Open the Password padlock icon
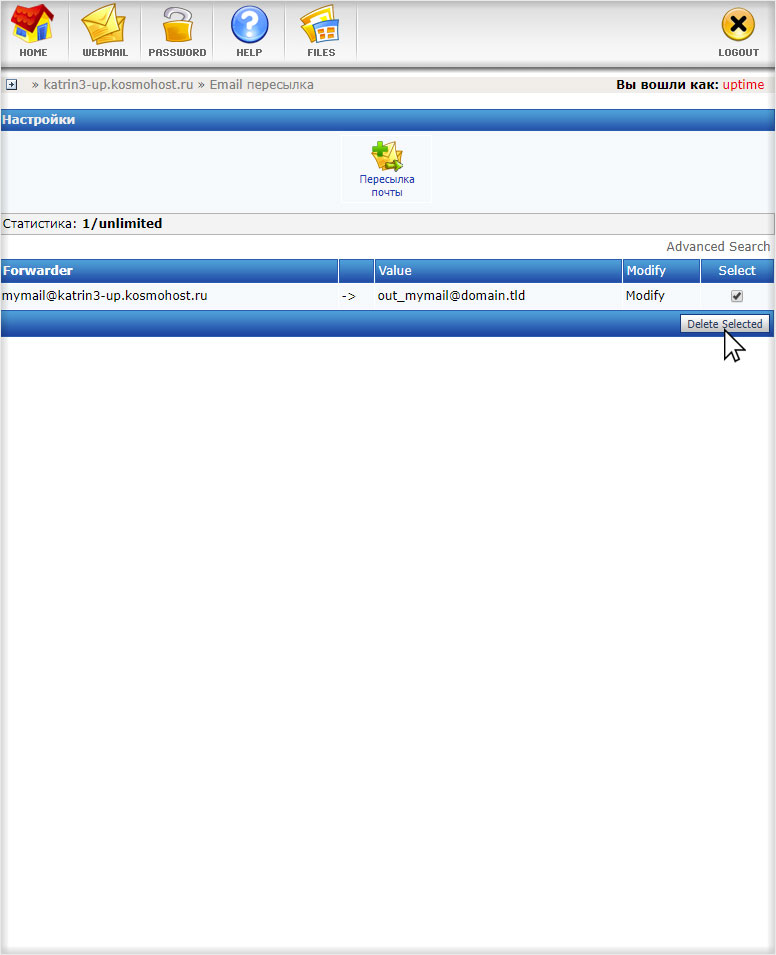The height and width of the screenshot is (955, 776). pyautogui.click(x=177, y=25)
